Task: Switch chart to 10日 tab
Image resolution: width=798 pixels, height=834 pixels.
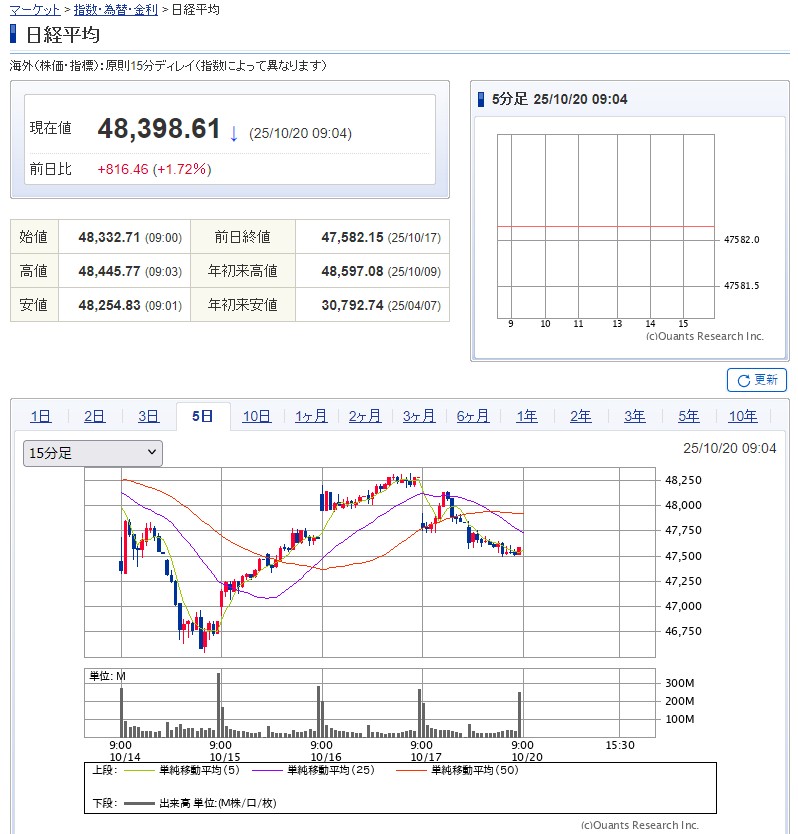Action: tap(257, 416)
